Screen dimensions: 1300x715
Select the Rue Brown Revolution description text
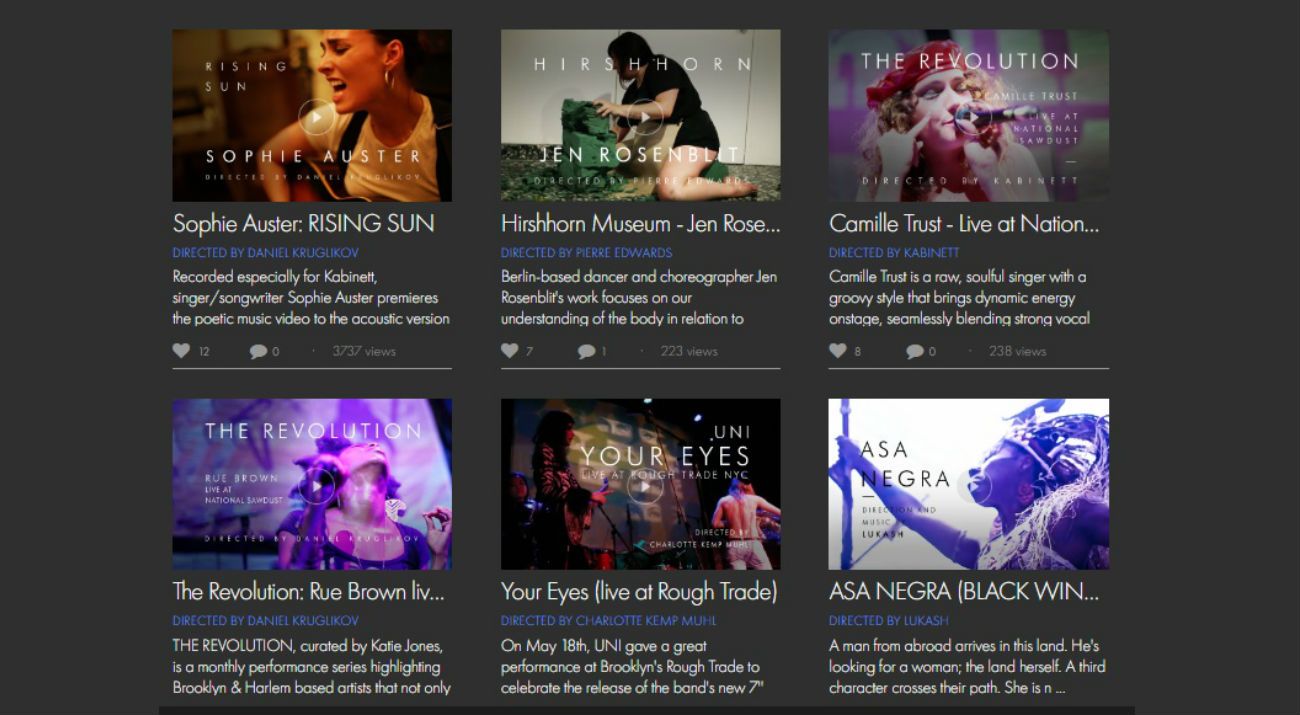pos(311,666)
